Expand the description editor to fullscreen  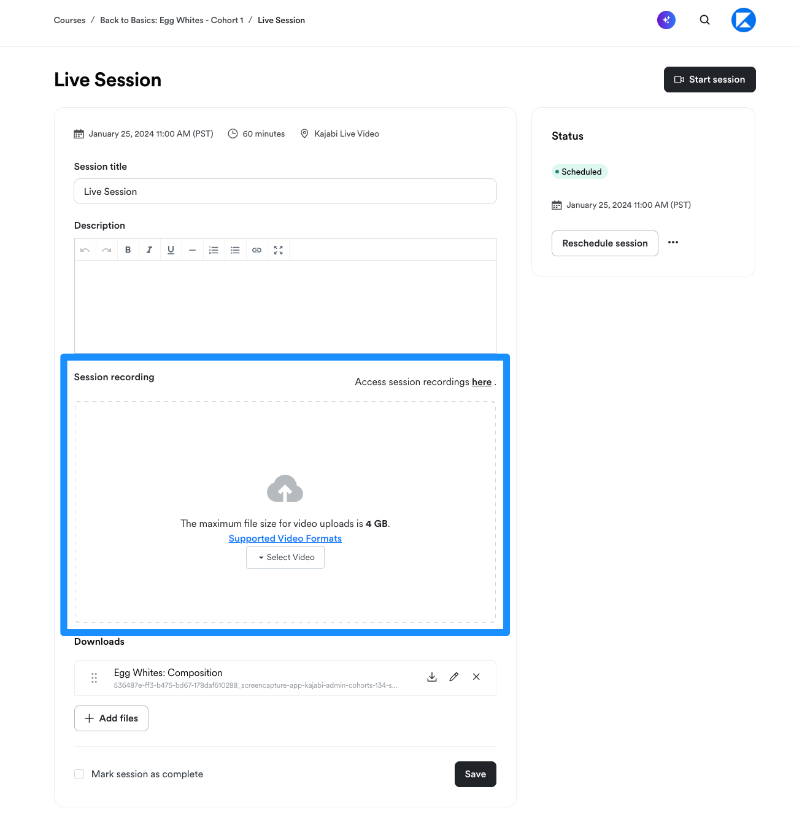[278, 250]
